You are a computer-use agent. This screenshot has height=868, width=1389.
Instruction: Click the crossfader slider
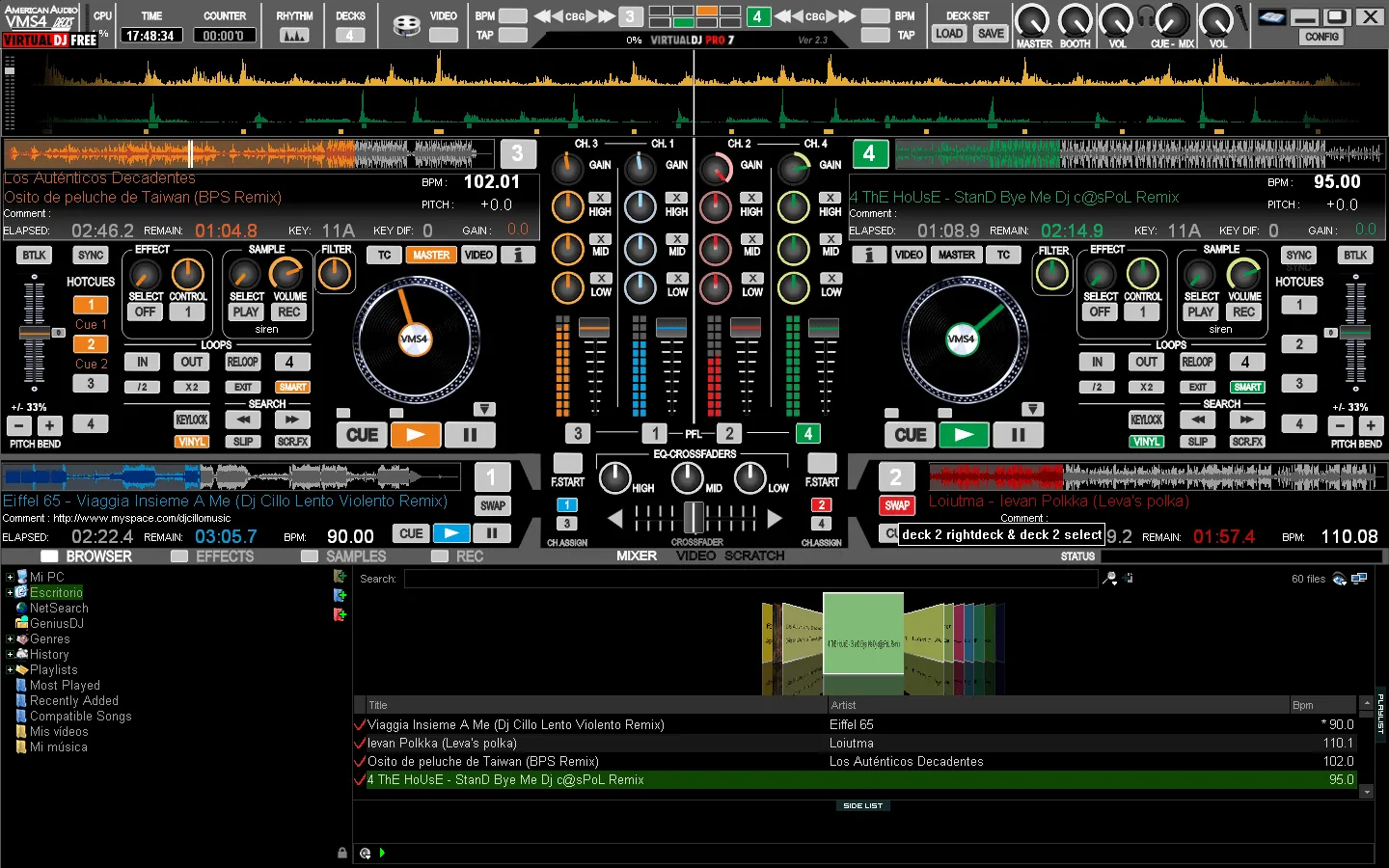[694, 518]
